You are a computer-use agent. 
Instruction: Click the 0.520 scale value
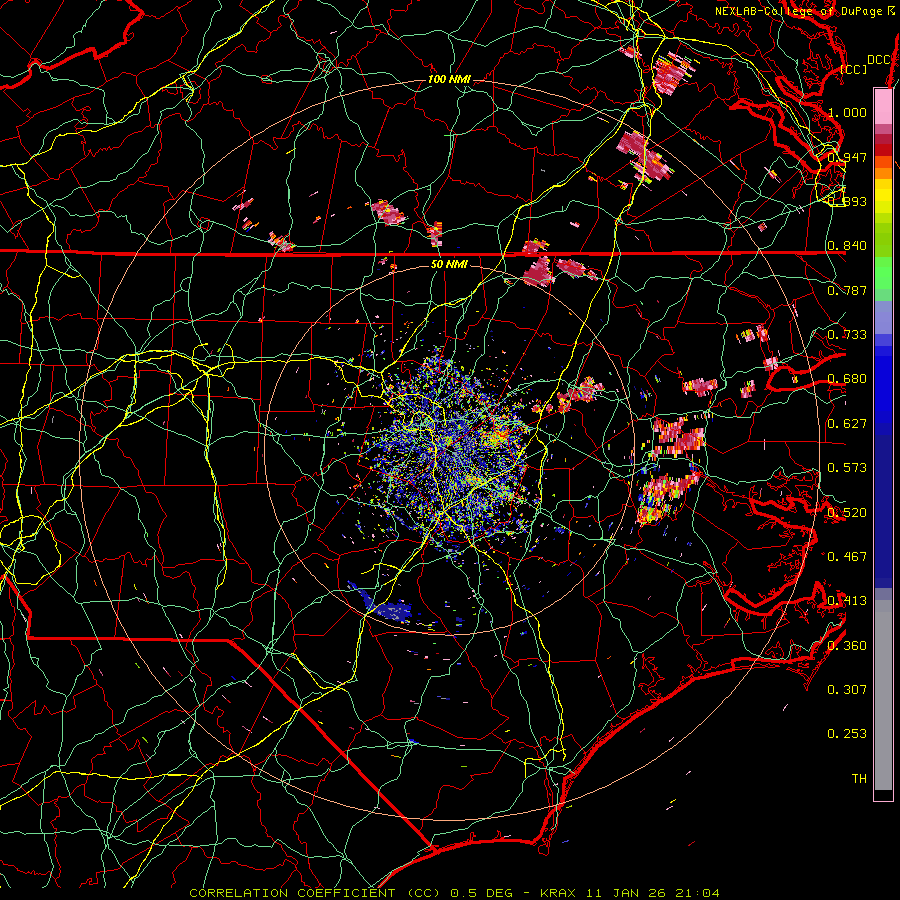(847, 513)
